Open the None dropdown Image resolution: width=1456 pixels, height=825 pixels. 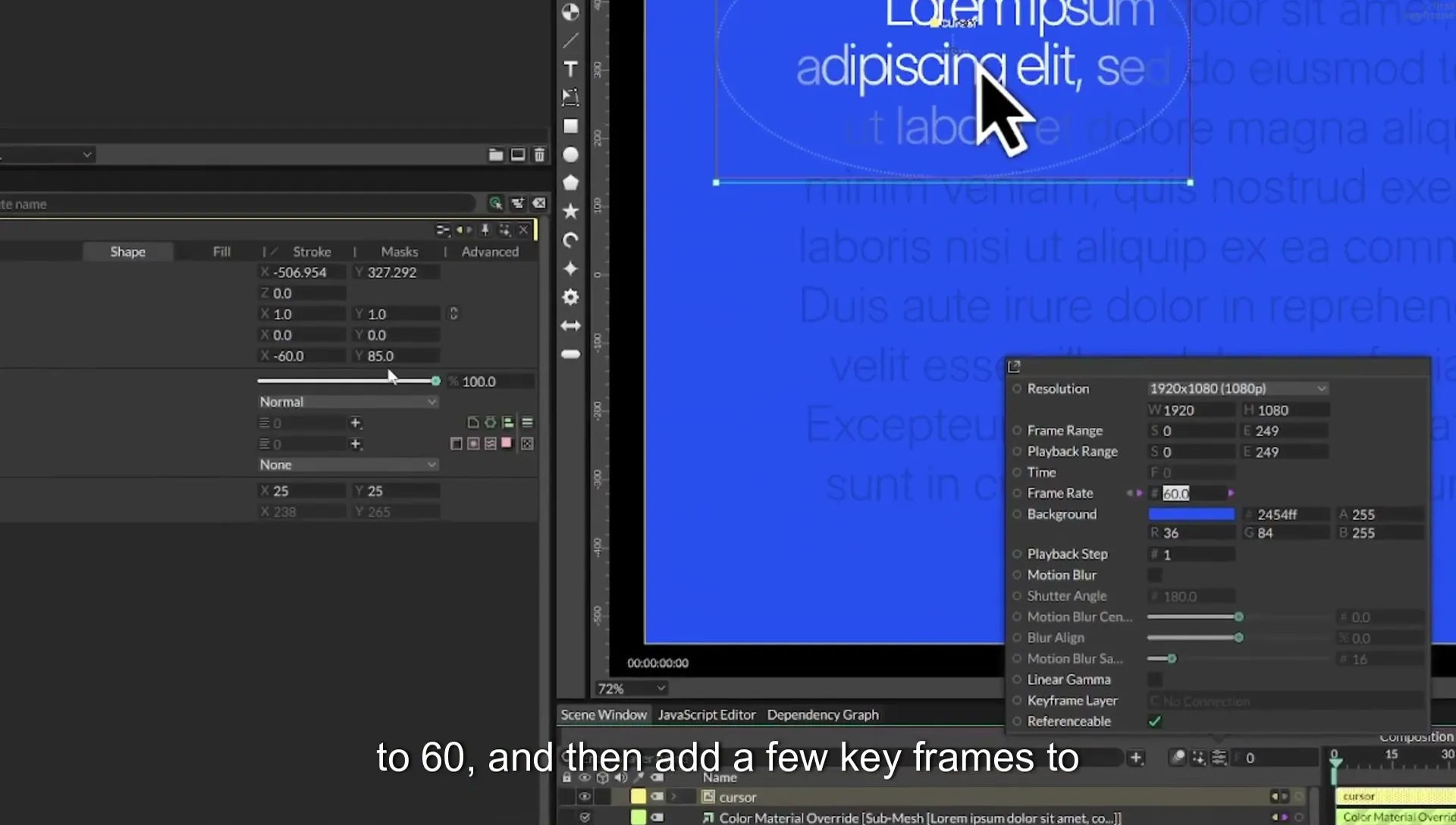click(348, 465)
